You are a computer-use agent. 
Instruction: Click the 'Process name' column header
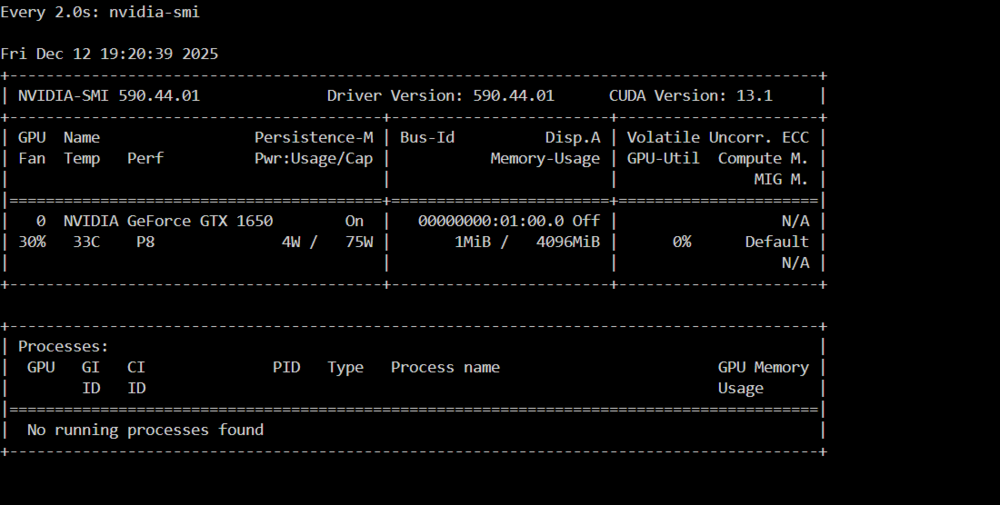(x=445, y=368)
